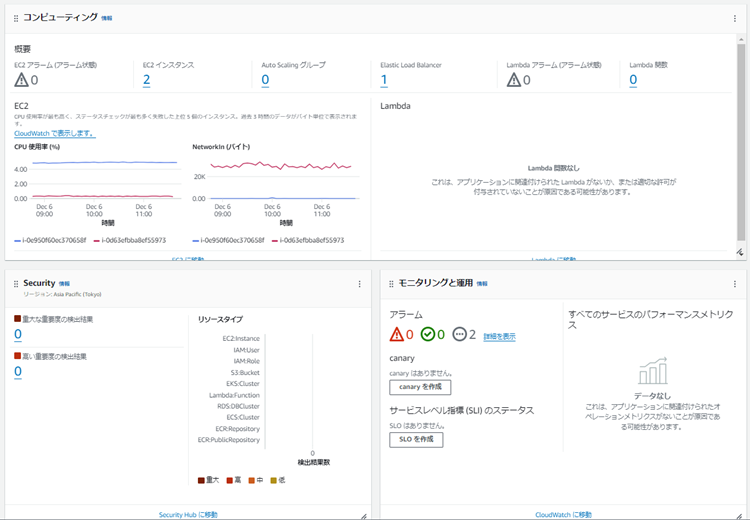Click the 重大 legend color swatch
This screenshot has height=520, width=750.
202,480
